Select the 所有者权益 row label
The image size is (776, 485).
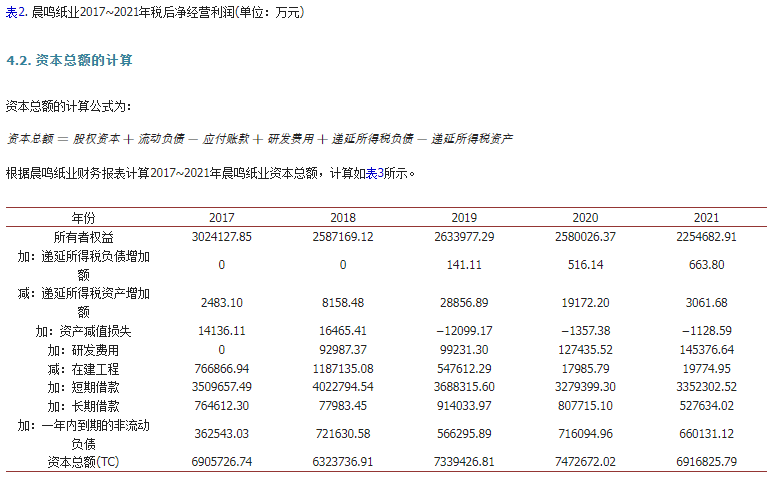(84, 237)
